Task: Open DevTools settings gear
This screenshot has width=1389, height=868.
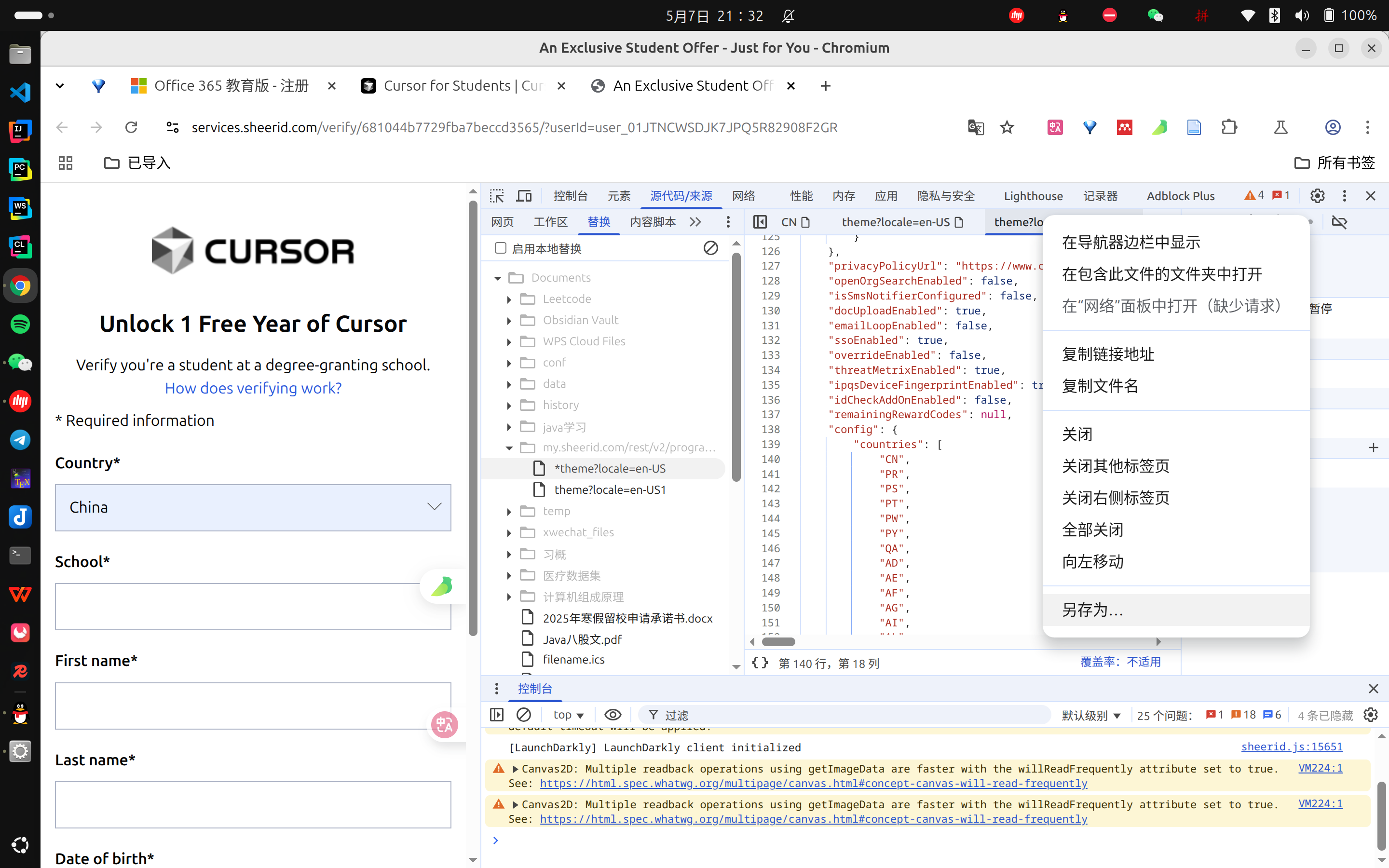Action: [1317, 196]
